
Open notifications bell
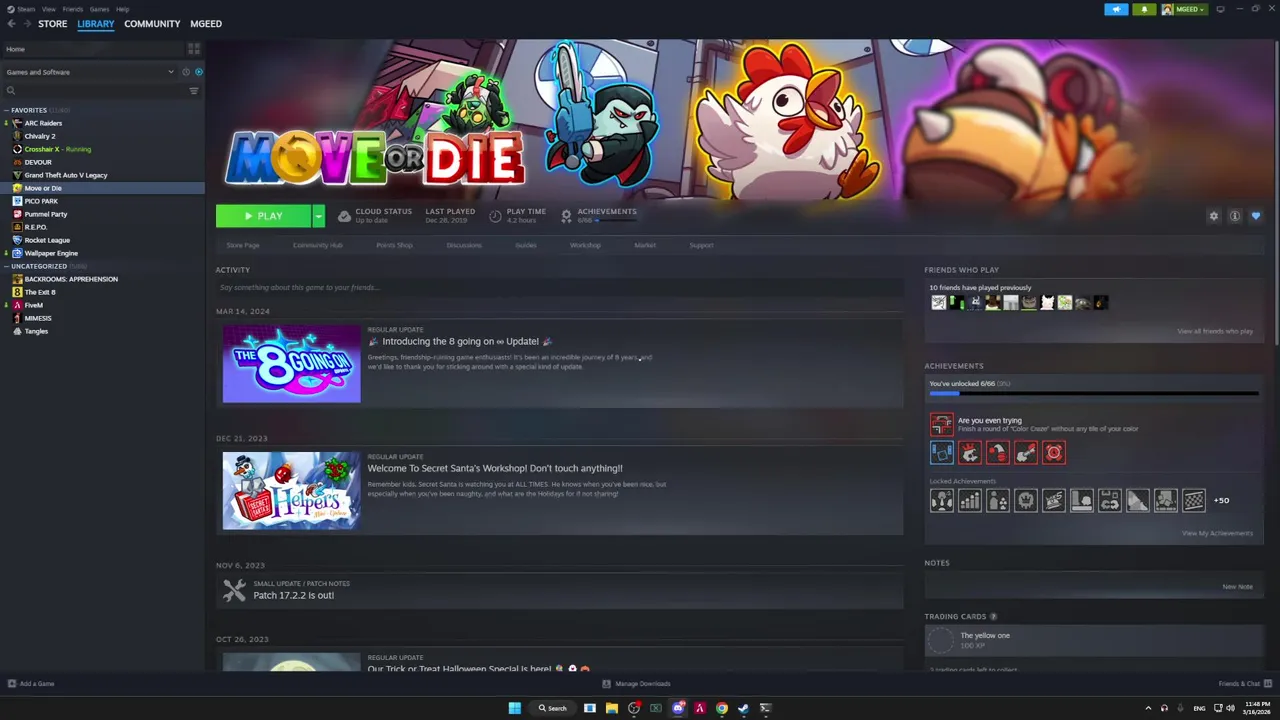tap(1144, 9)
